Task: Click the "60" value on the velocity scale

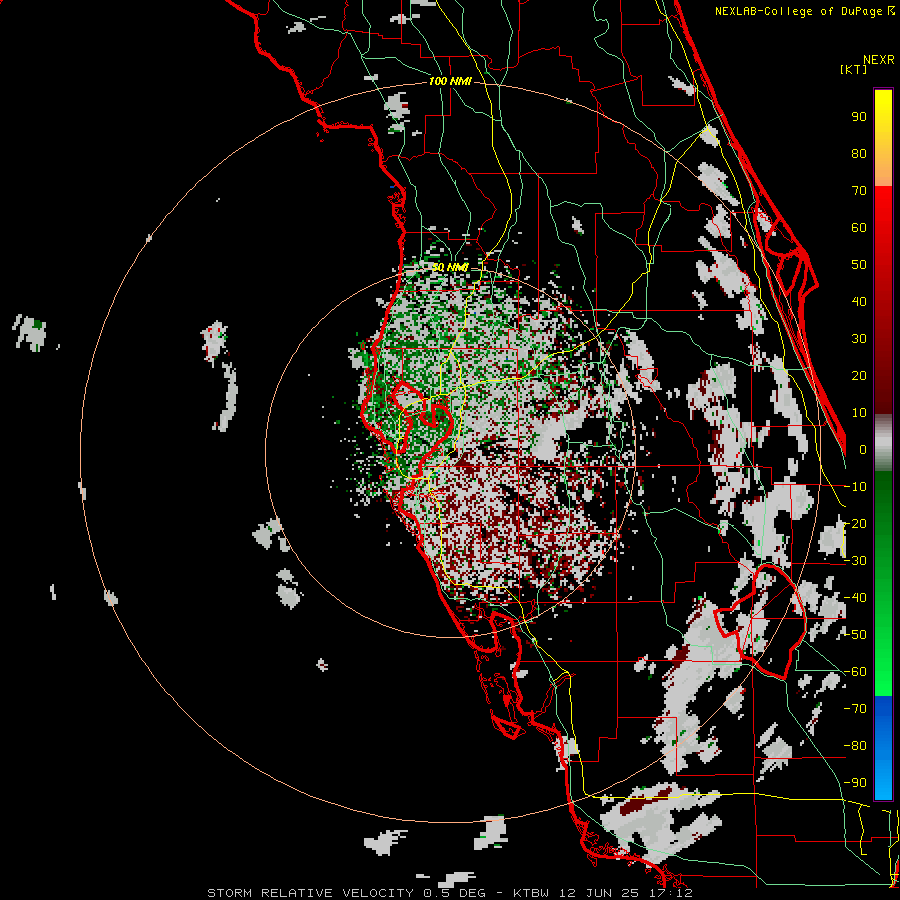Action: tap(859, 228)
